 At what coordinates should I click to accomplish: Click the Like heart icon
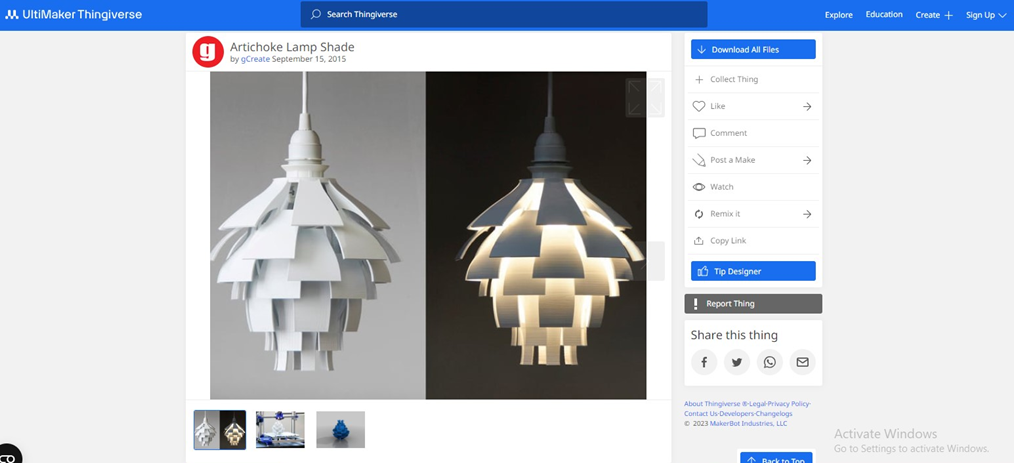tap(698, 106)
